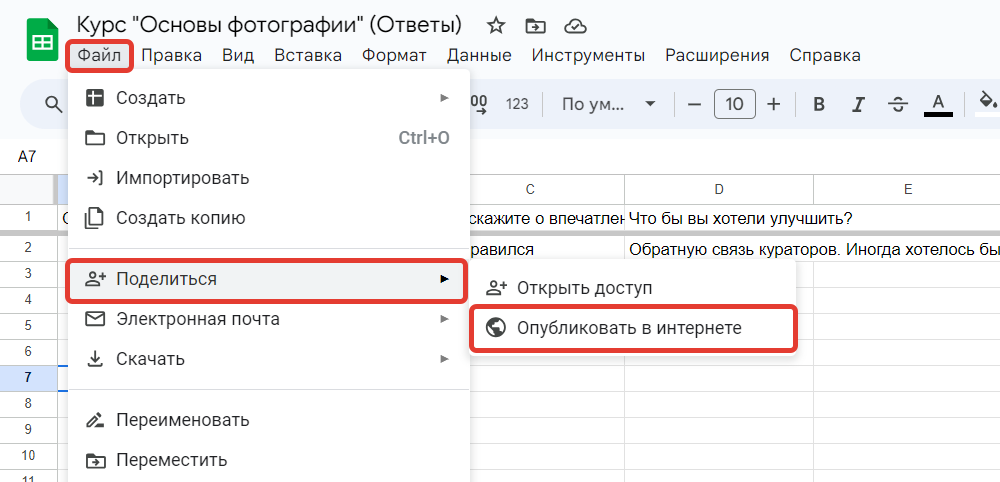Toggle italic formatting
The image size is (1000, 482).
click(x=858, y=104)
